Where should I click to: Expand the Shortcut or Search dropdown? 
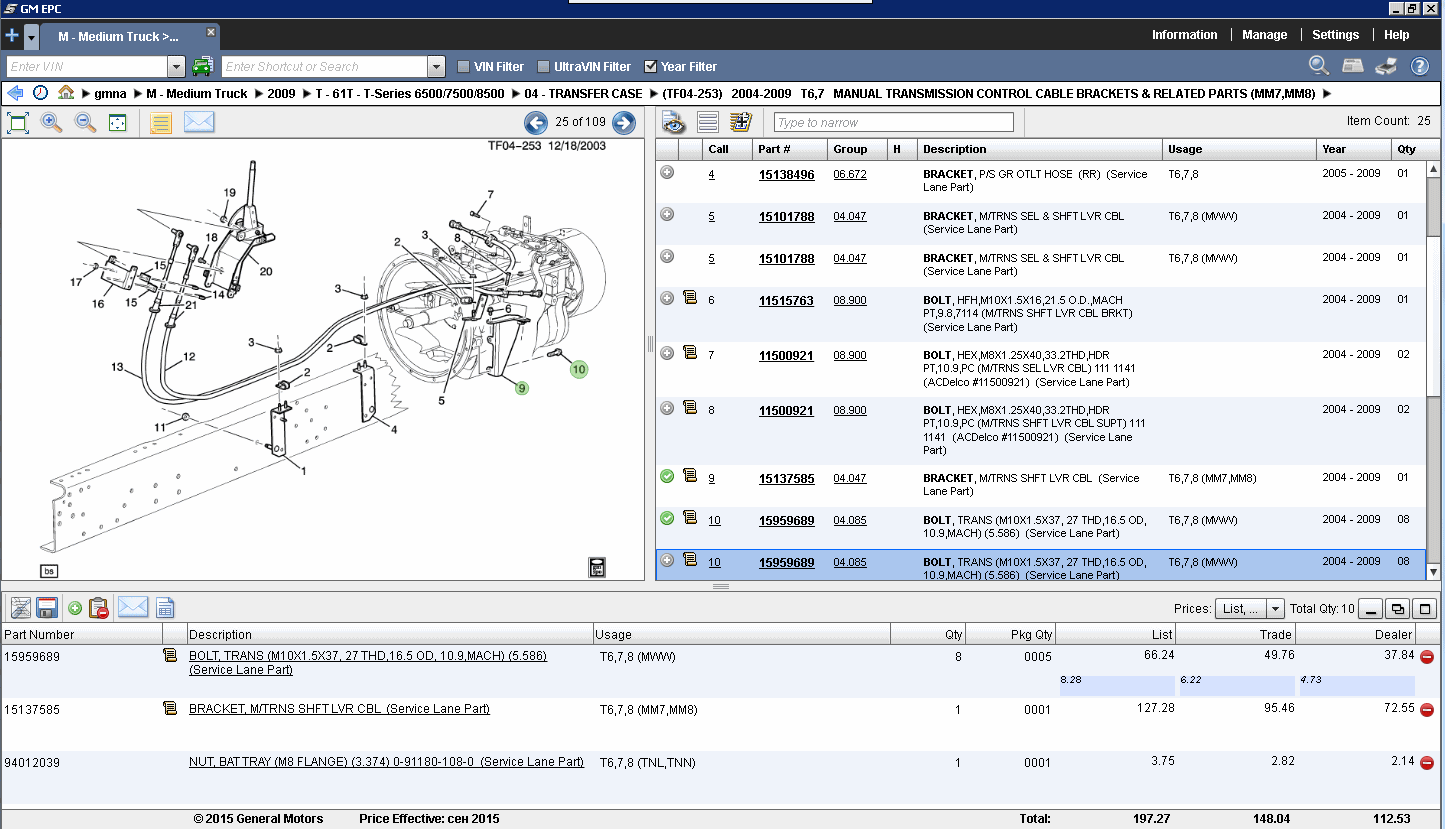pos(436,67)
